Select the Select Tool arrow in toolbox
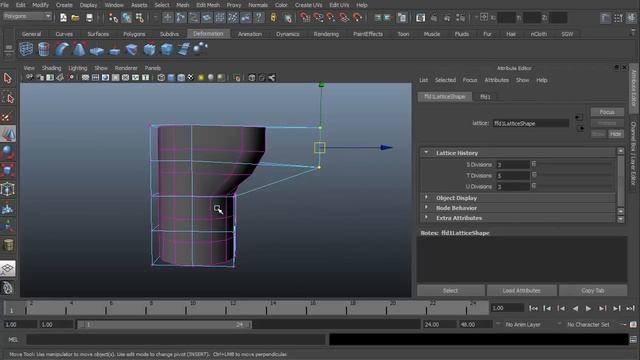Viewport: 640px width, 360px height. [x=8, y=78]
